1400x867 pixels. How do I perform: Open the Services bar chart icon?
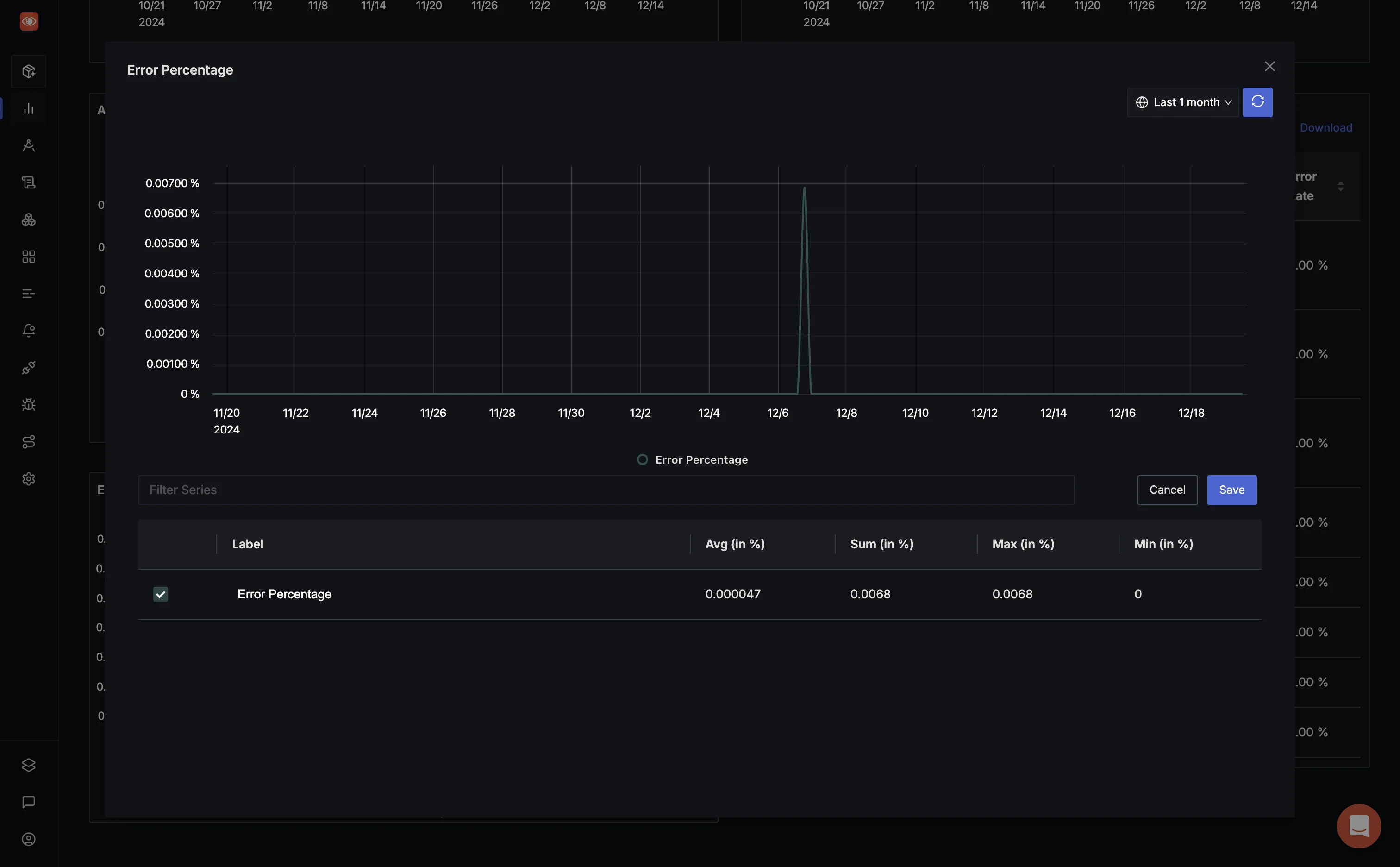[x=29, y=108]
